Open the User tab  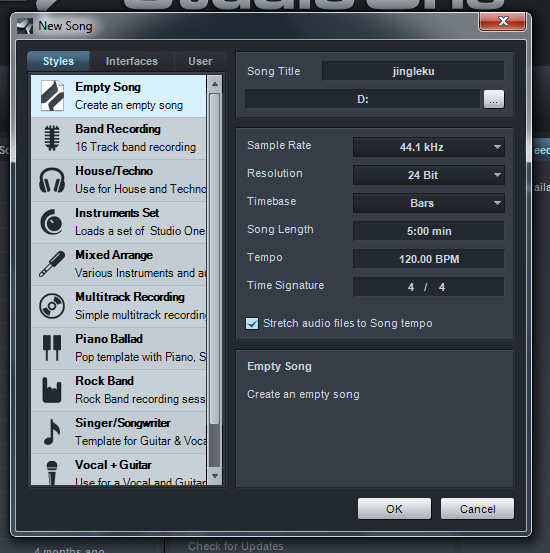pyautogui.click(x=200, y=61)
